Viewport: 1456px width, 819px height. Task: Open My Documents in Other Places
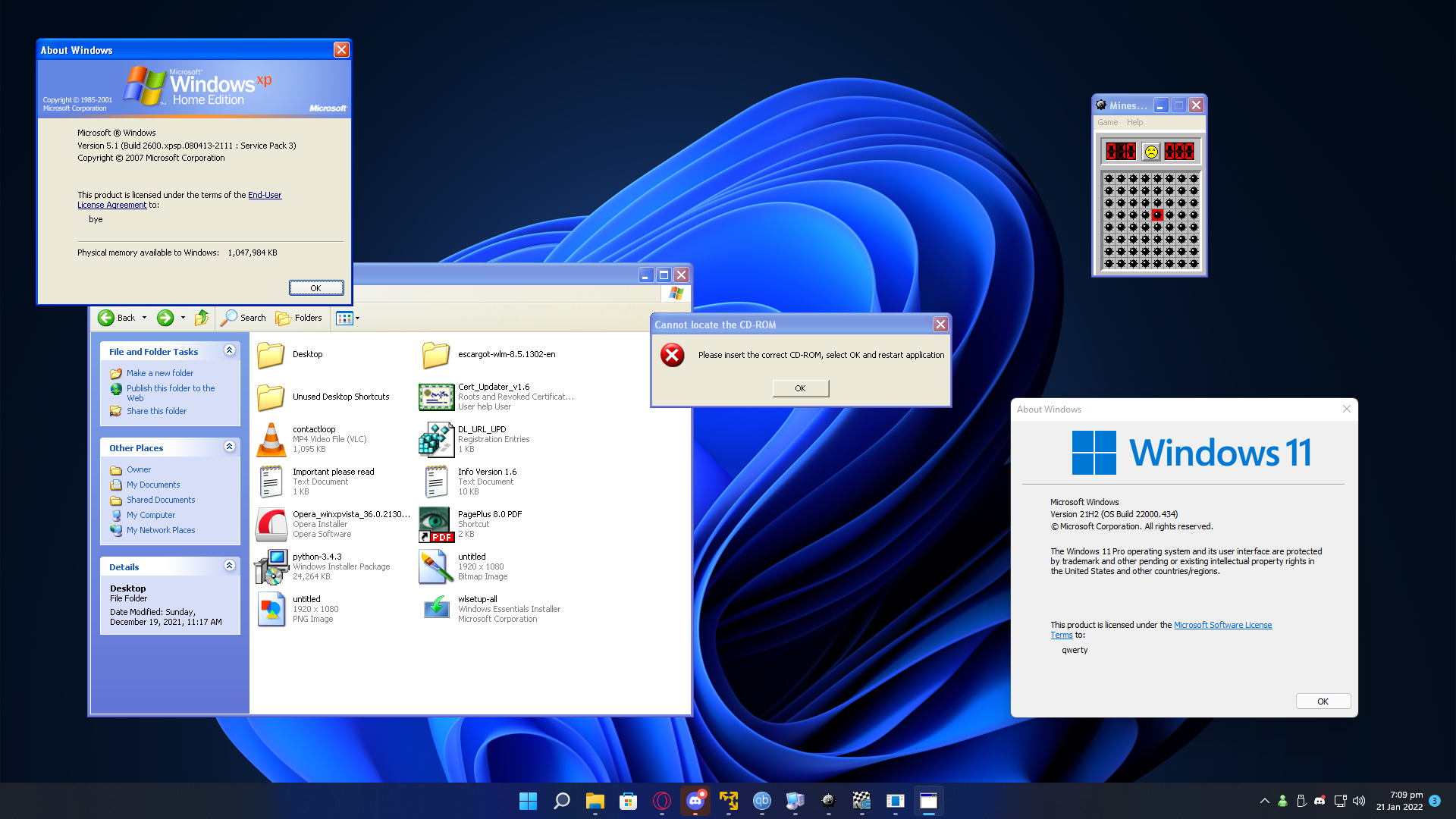pyautogui.click(x=153, y=485)
